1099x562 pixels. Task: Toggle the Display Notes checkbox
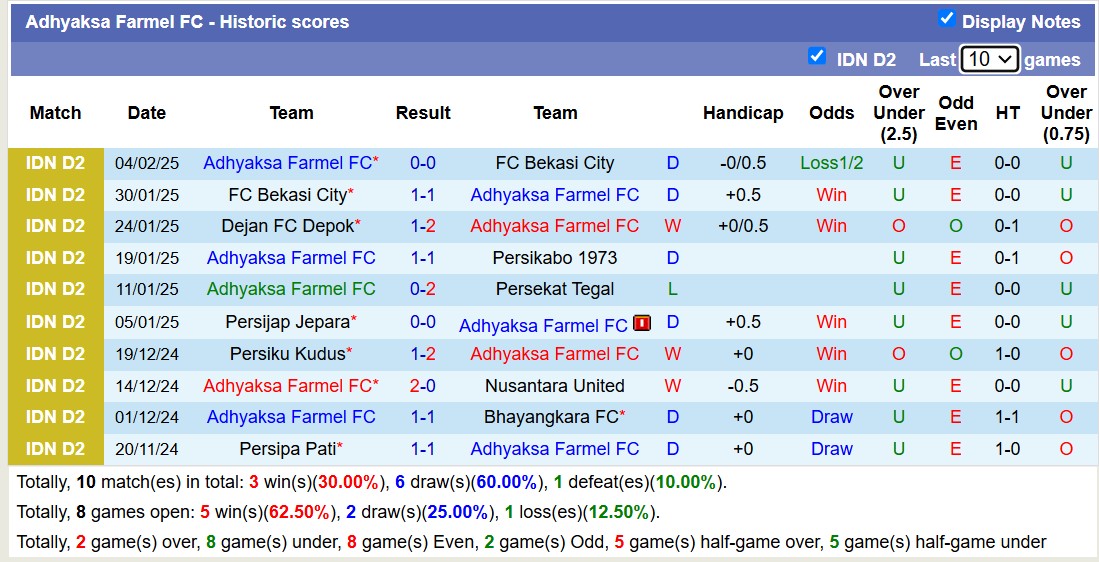point(947,19)
